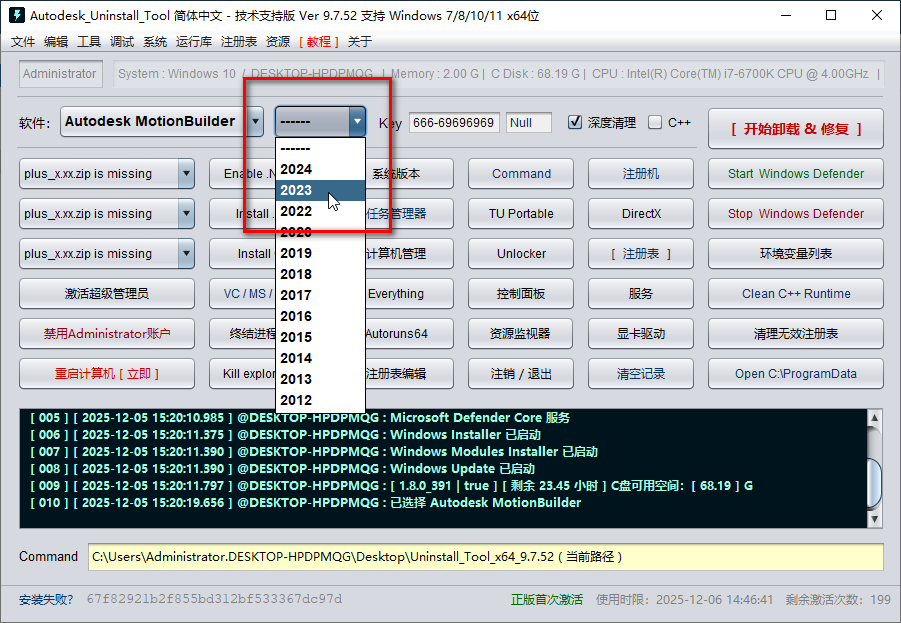Open the [ 教程 ] menu
This screenshot has height=623, width=901.
click(x=319, y=41)
